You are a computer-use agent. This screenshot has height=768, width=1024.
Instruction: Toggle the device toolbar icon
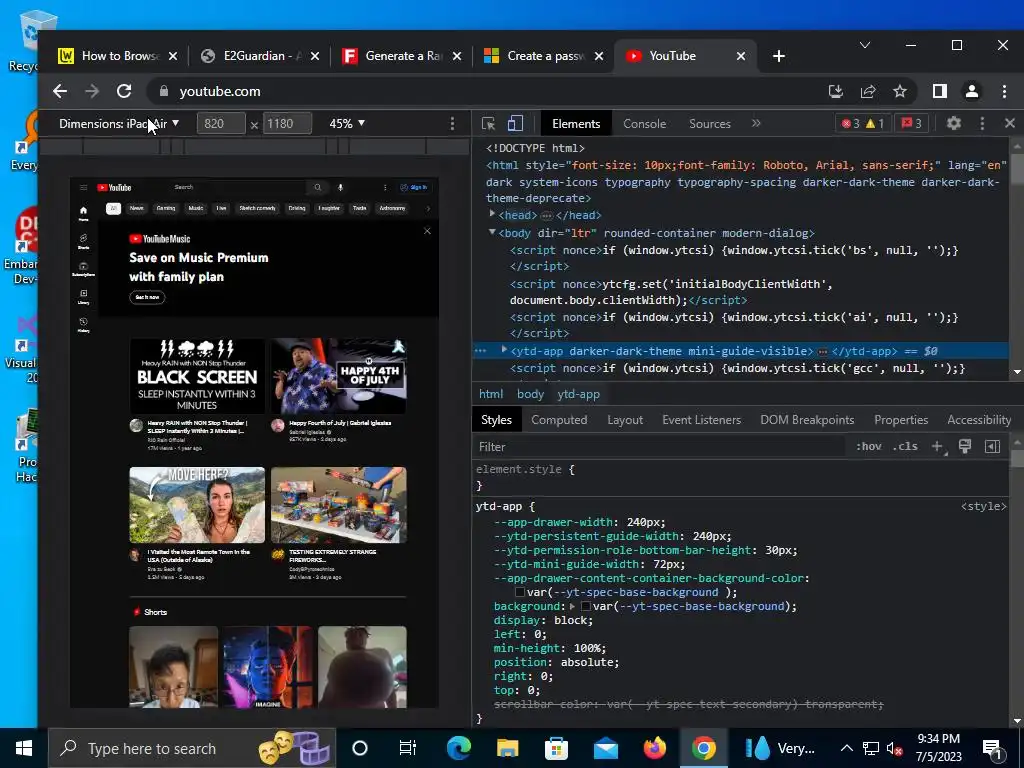[x=515, y=123]
